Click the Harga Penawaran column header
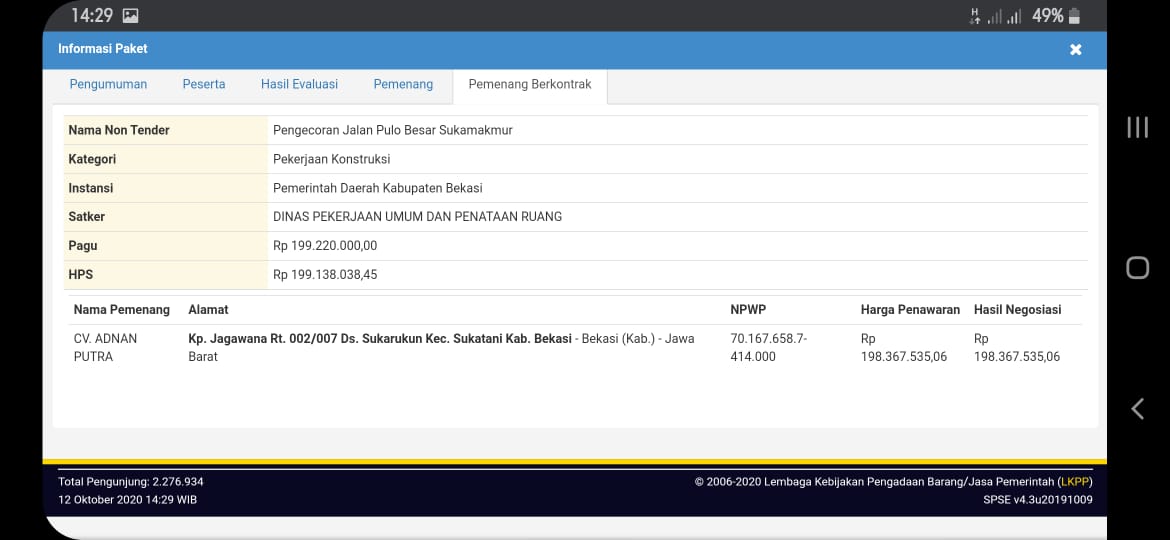The width and height of the screenshot is (1170, 540). tap(910, 310)
